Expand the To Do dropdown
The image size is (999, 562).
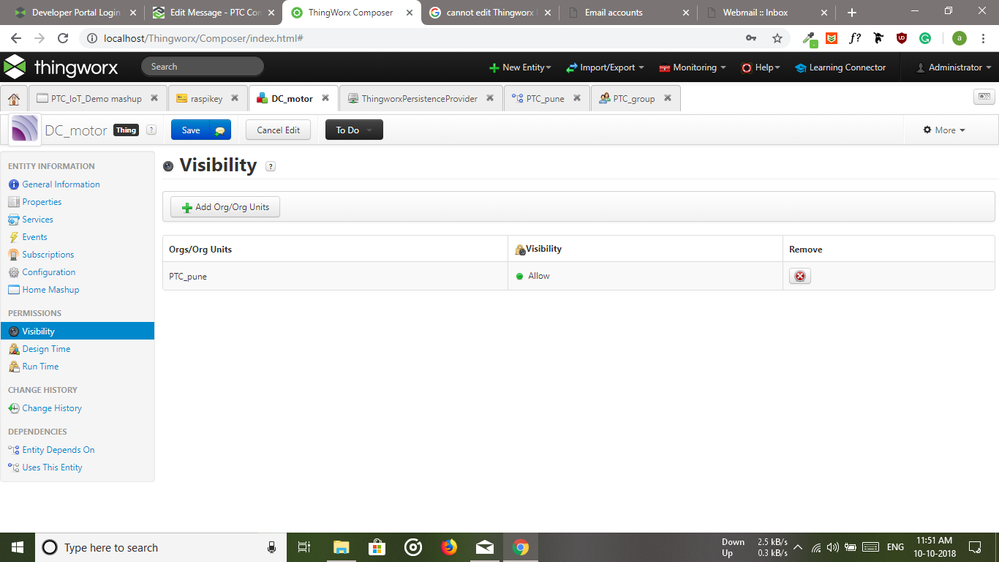[x=354, y=130]
